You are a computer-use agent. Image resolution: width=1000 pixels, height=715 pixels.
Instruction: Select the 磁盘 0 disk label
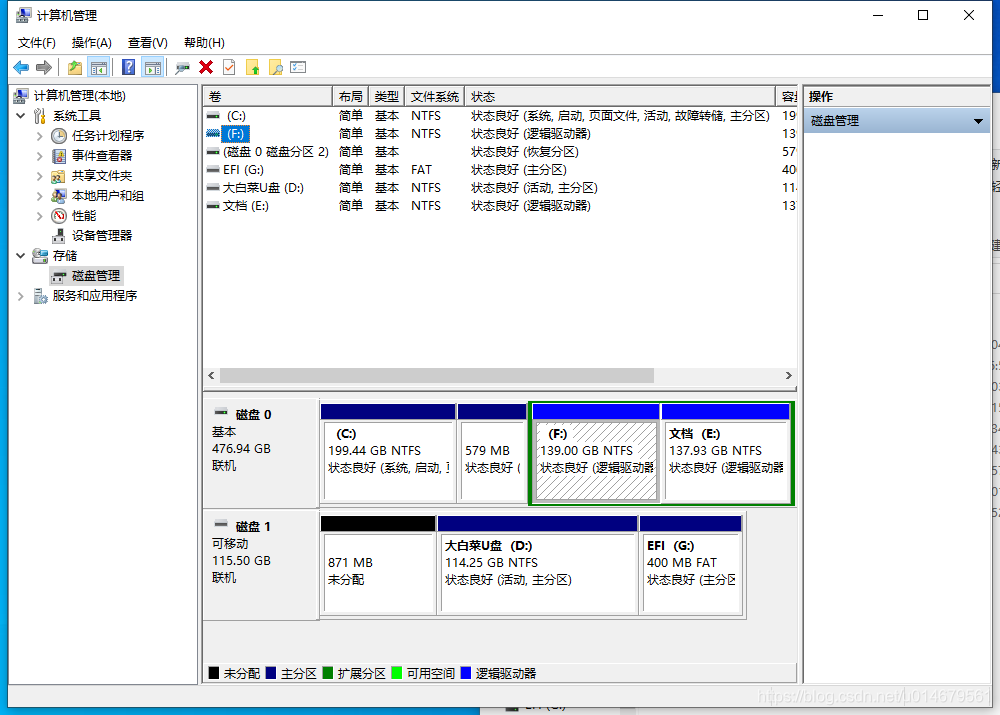tap(260, 453)
